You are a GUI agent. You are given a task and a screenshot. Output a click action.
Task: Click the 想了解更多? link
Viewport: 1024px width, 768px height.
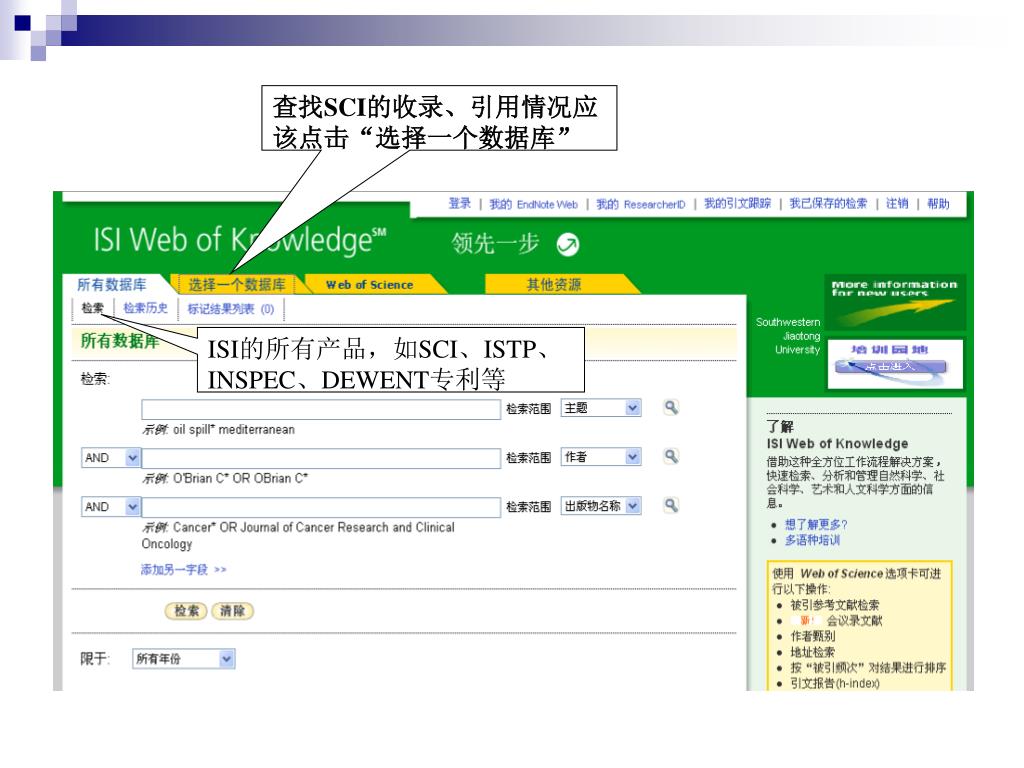click(816, 524)
